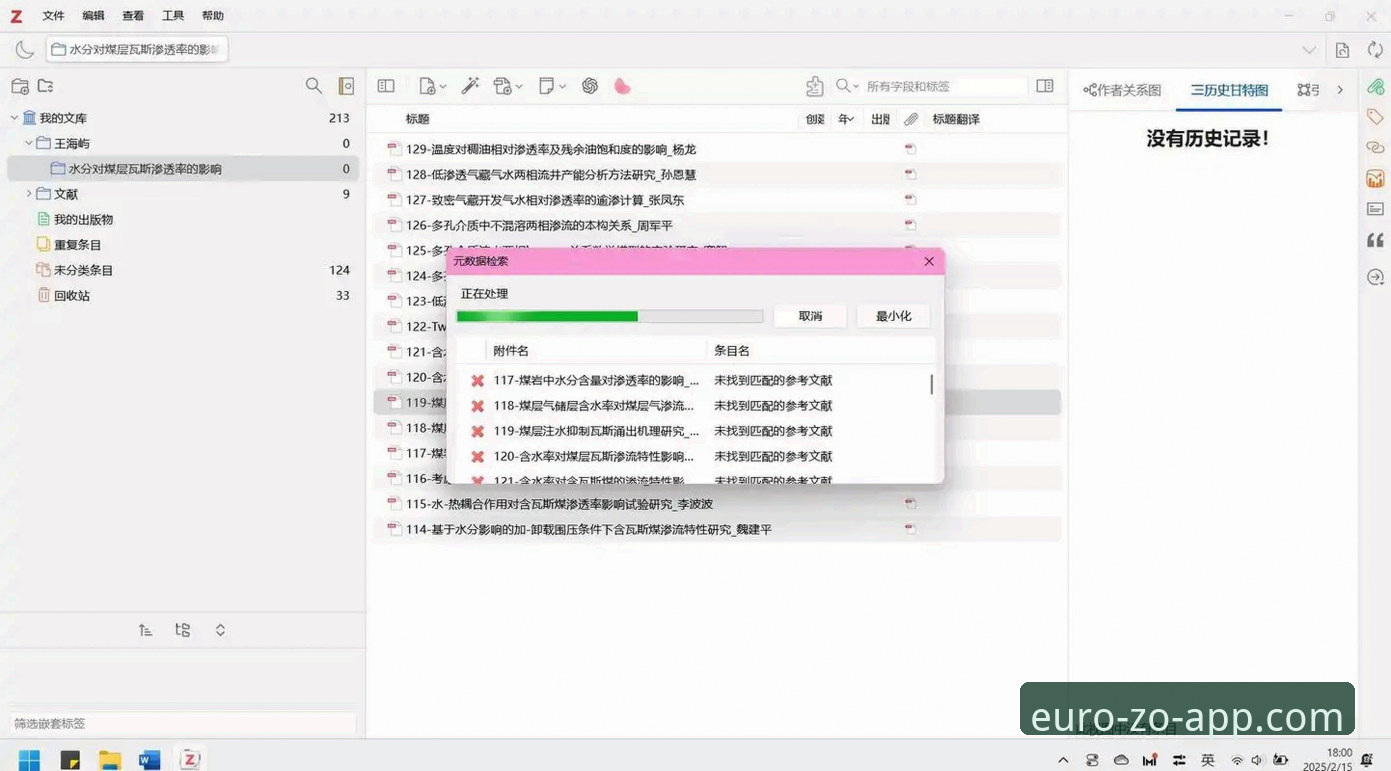Collapse the 我的文库 library tree
The image size is (1391, 771).
14,118
